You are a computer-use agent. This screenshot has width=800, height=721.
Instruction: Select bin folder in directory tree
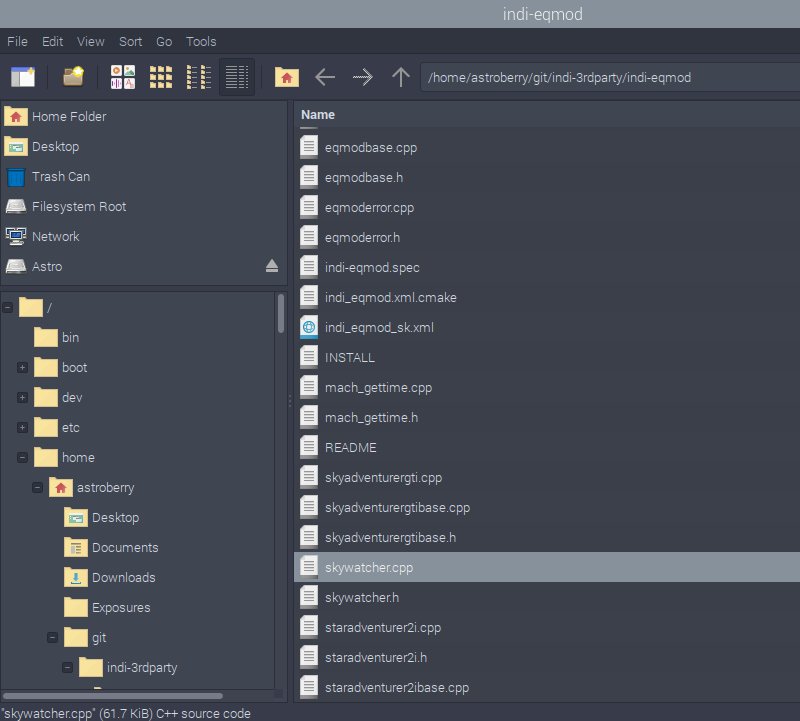point(57,338)
